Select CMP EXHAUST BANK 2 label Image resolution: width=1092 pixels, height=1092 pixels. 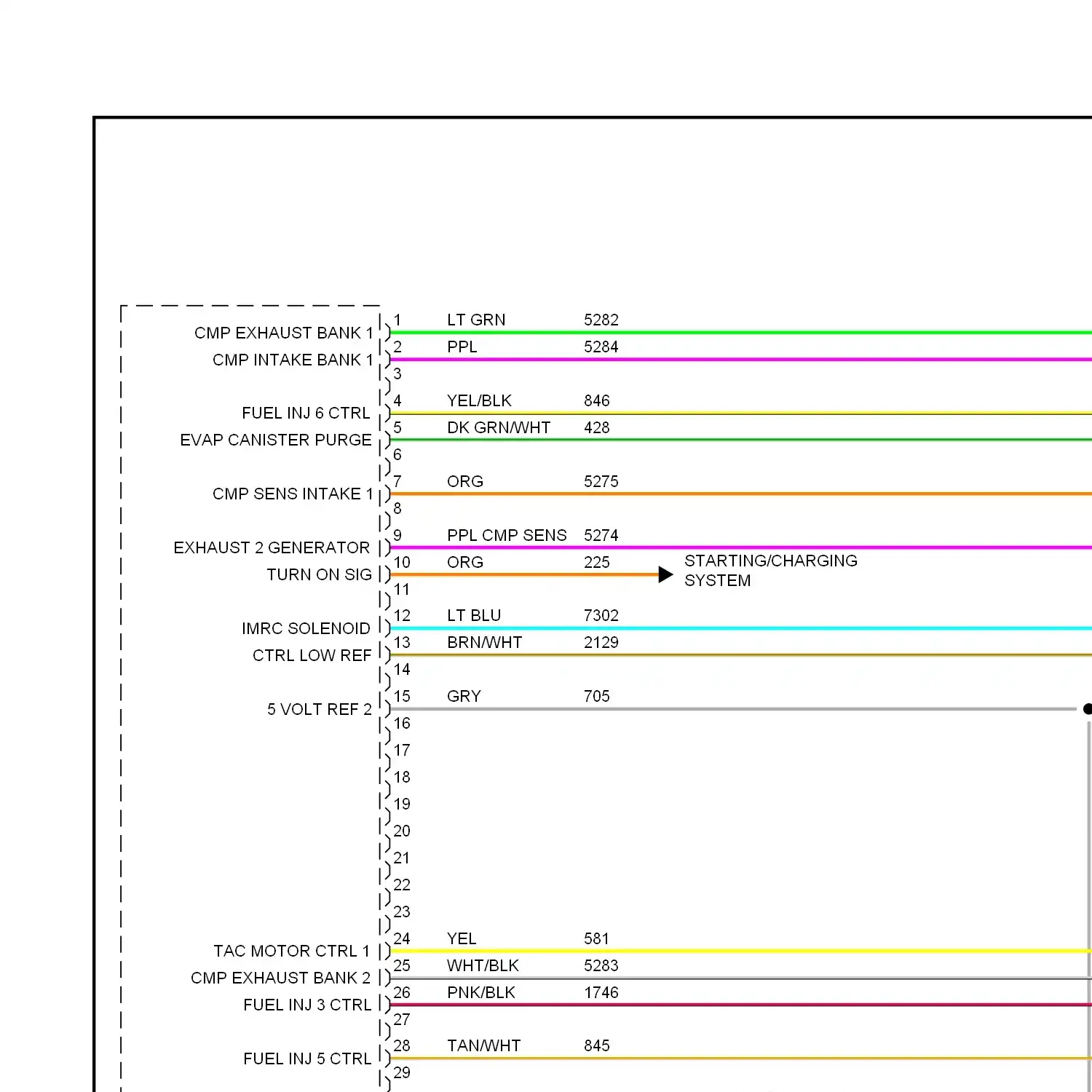(x=280, y=978)
